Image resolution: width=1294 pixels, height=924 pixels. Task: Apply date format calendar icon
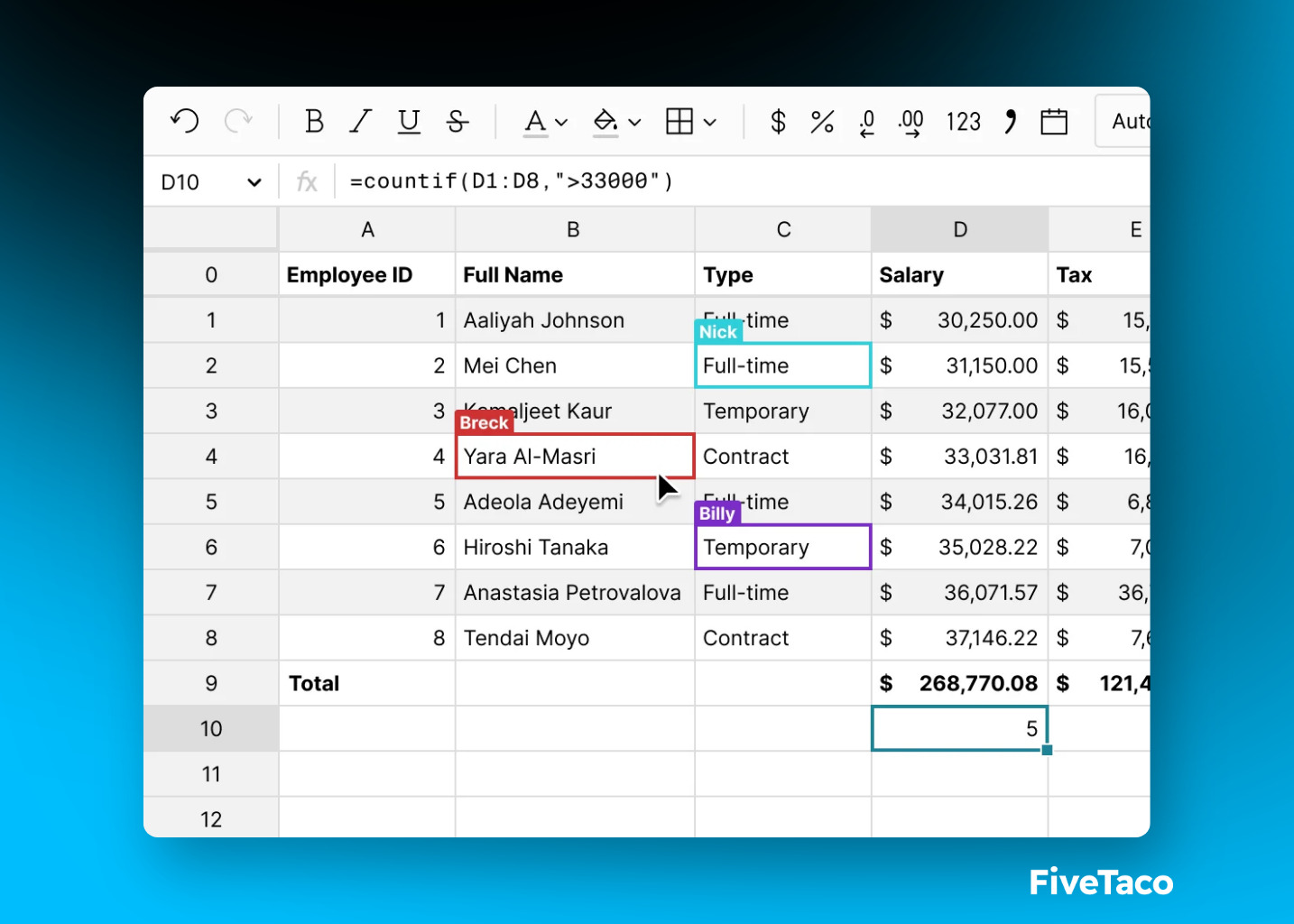1054,121
